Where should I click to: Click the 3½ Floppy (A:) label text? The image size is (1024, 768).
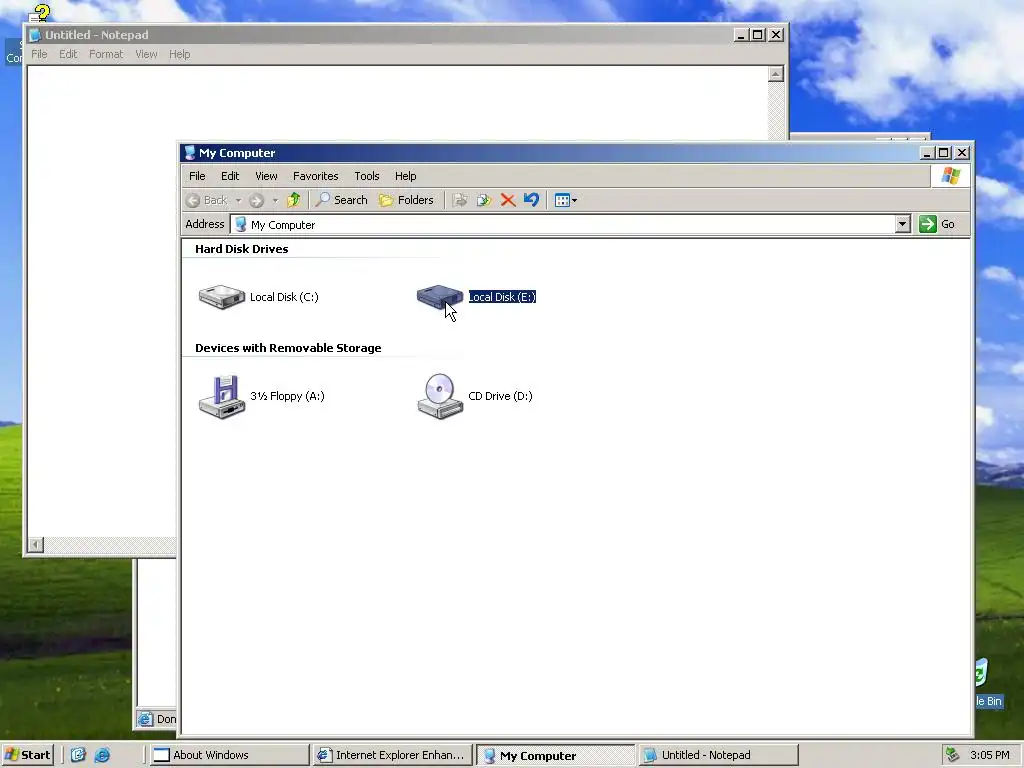[x=287, y=396]
